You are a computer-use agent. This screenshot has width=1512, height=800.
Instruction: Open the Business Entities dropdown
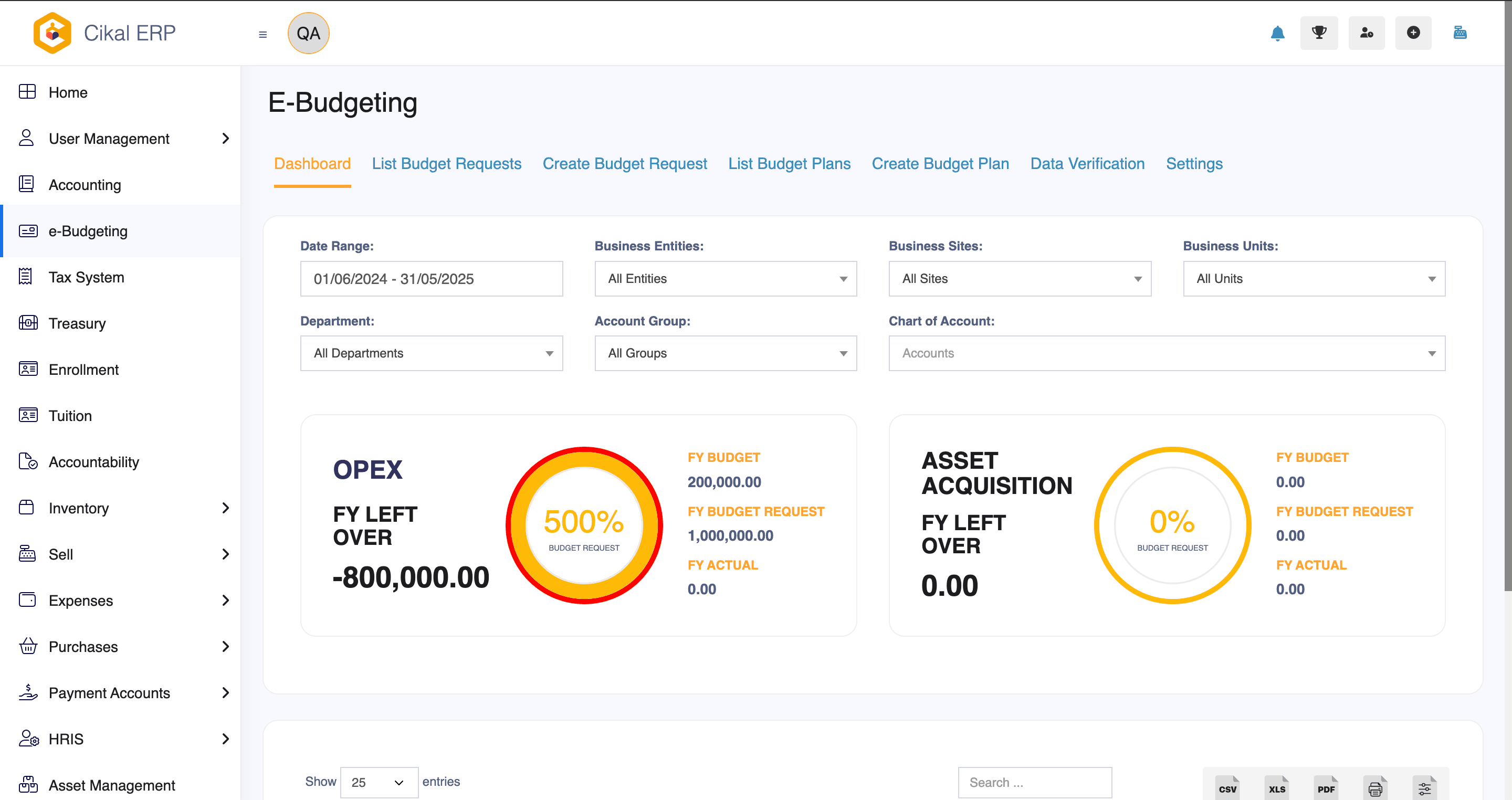point(726,279)
